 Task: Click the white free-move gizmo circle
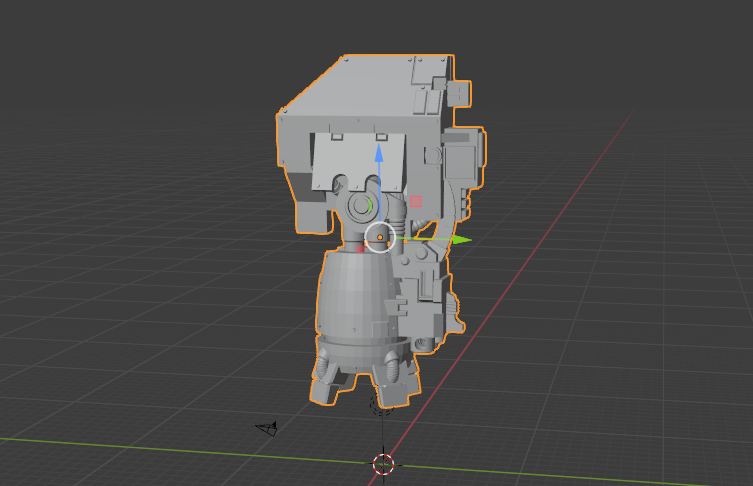pos(380,237)
